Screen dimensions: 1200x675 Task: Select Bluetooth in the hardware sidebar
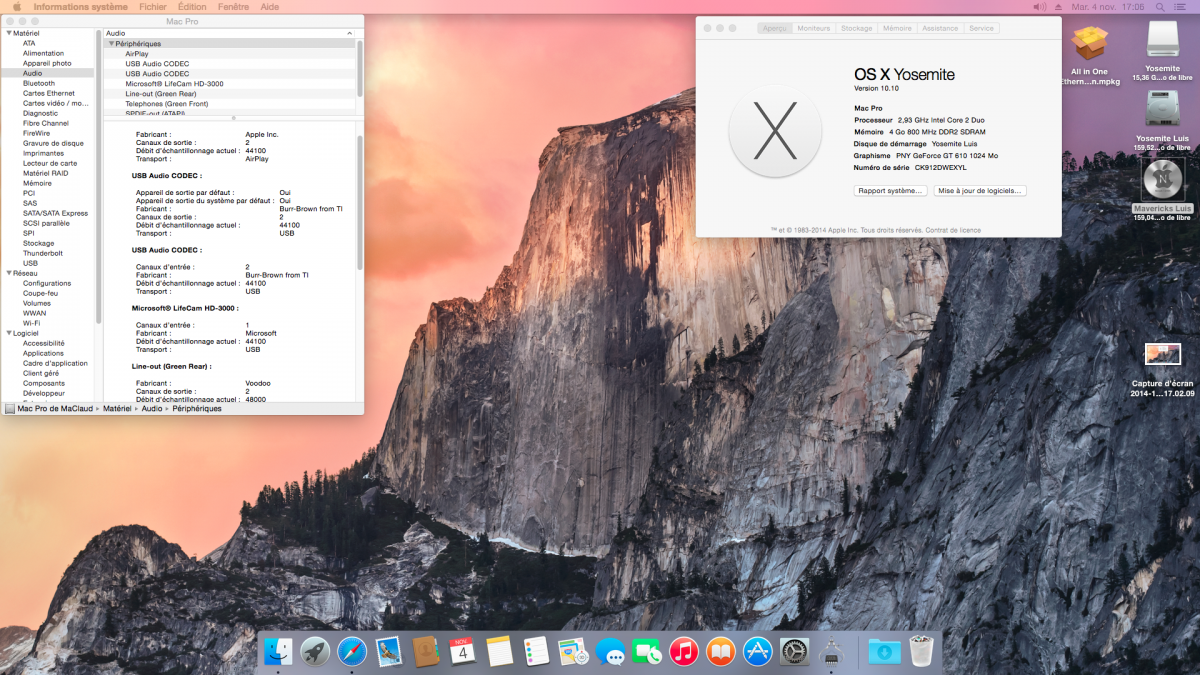[39, 83]
